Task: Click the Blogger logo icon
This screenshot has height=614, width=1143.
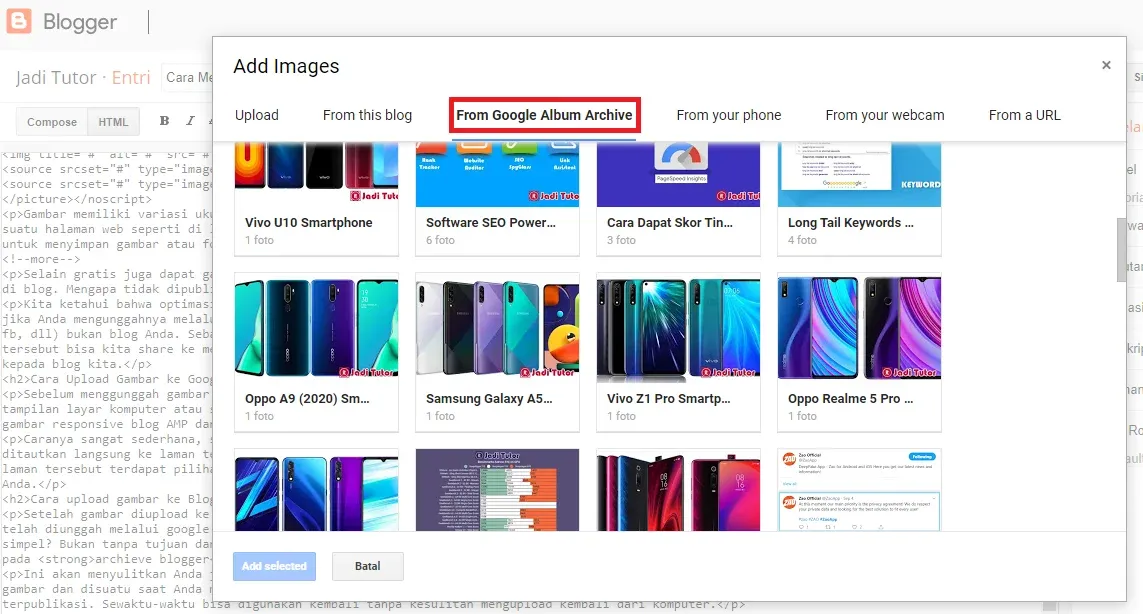Action: coord(19,21)
